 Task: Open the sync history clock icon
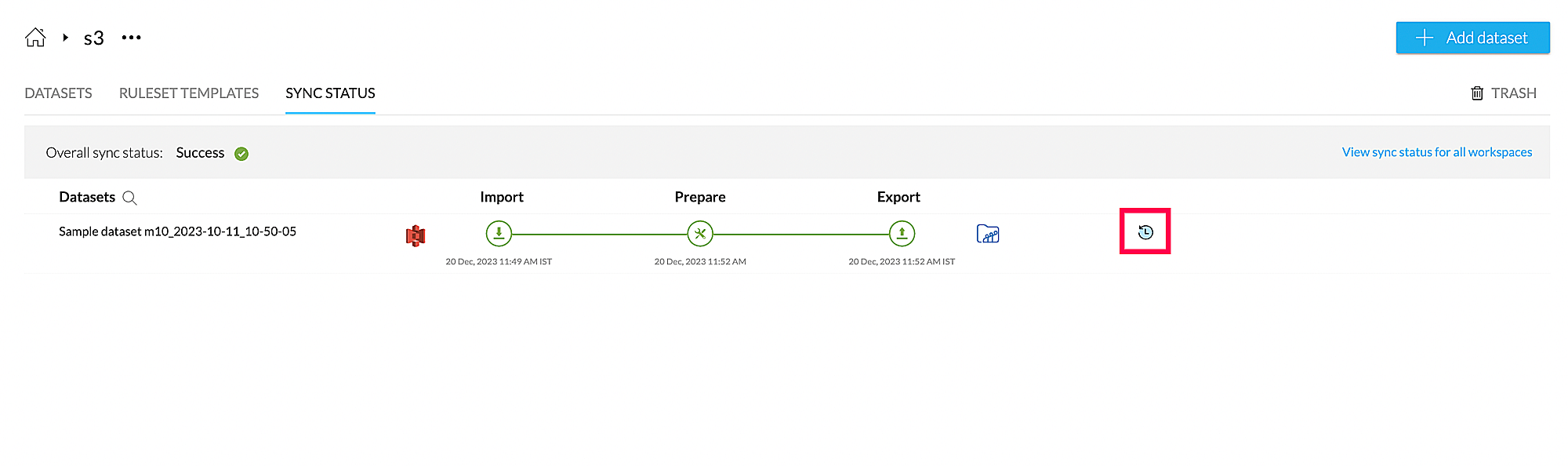click(1145, 232)
